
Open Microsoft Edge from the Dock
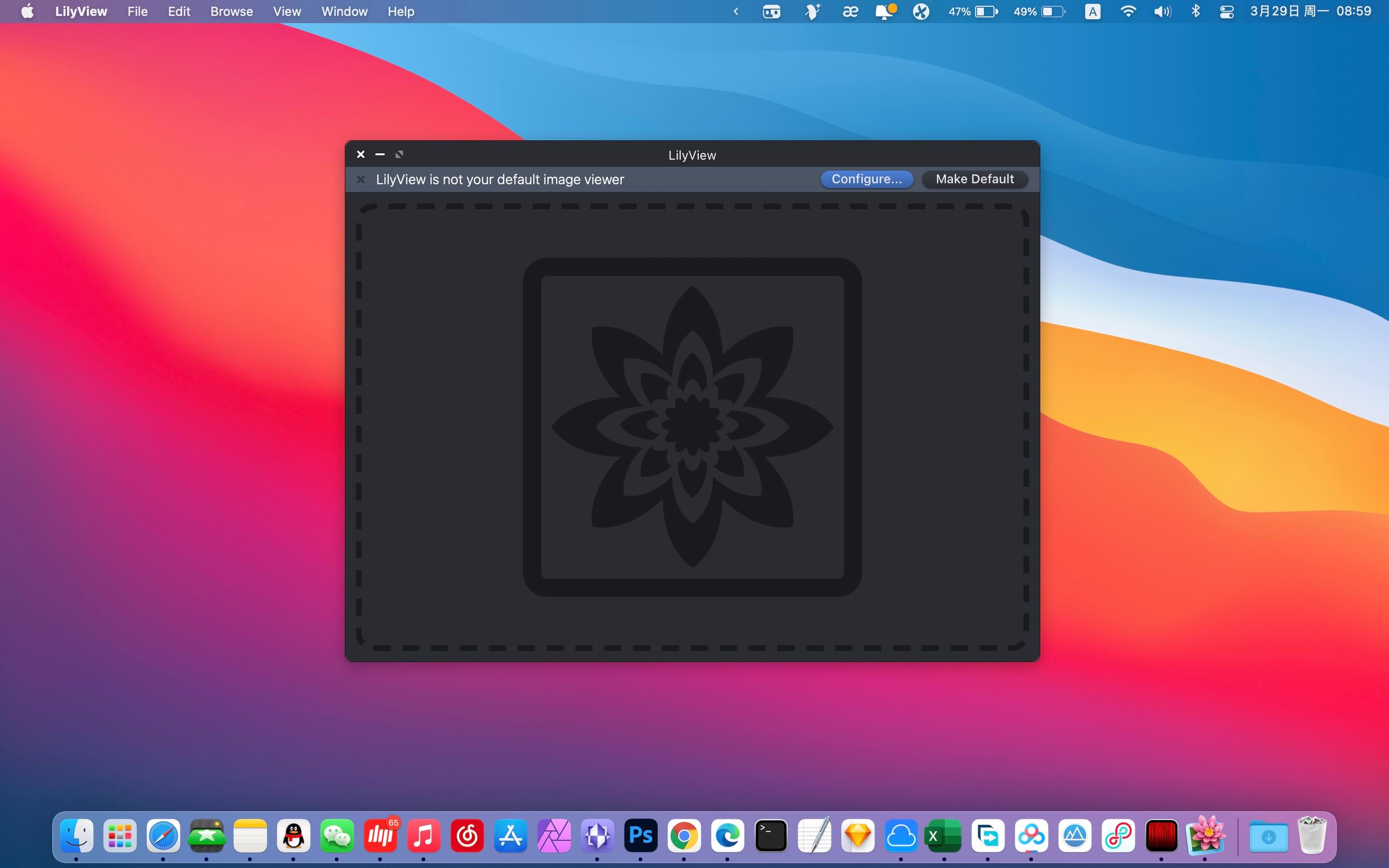[728, 836]
